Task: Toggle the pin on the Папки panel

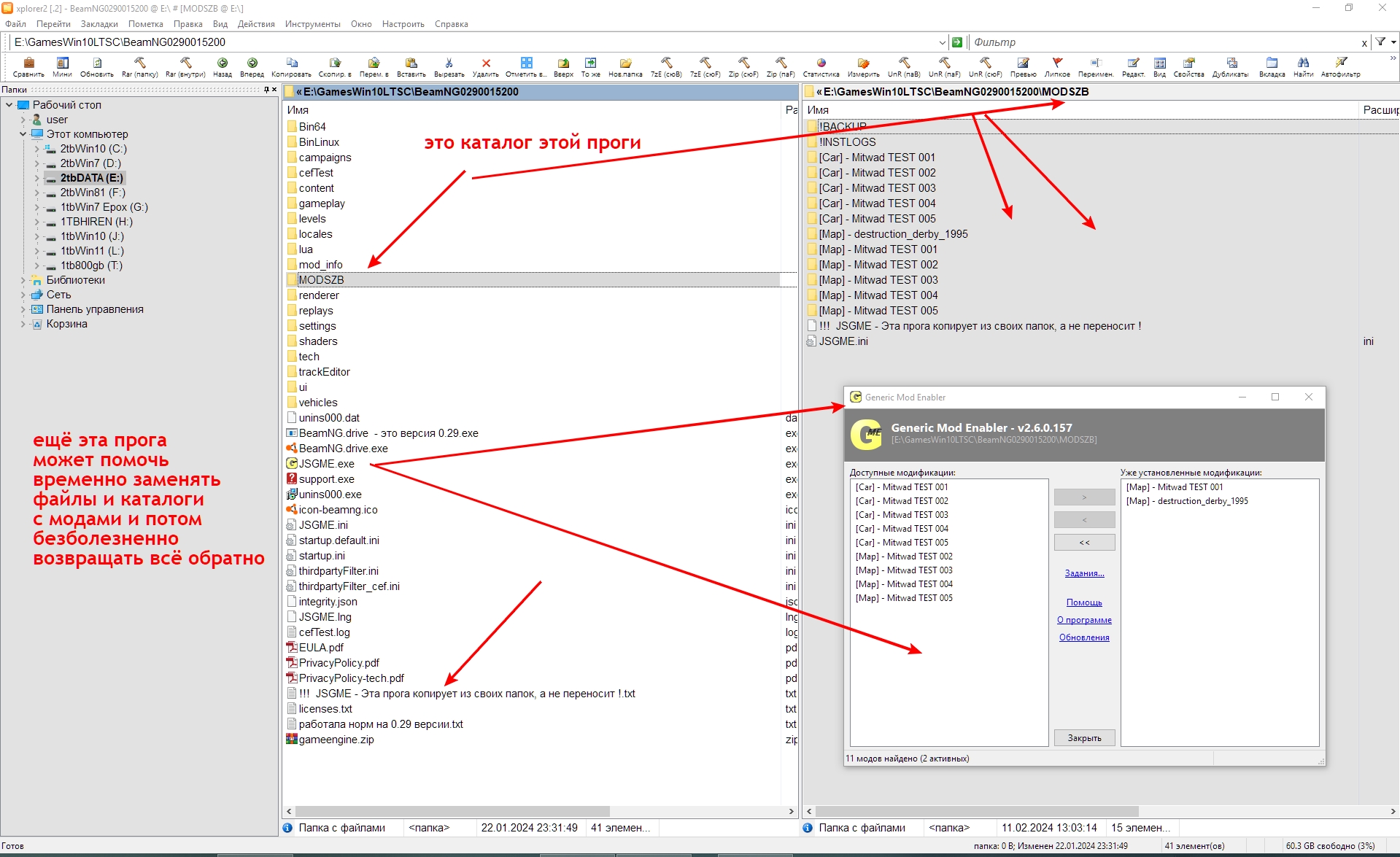Action: point(266,90)
